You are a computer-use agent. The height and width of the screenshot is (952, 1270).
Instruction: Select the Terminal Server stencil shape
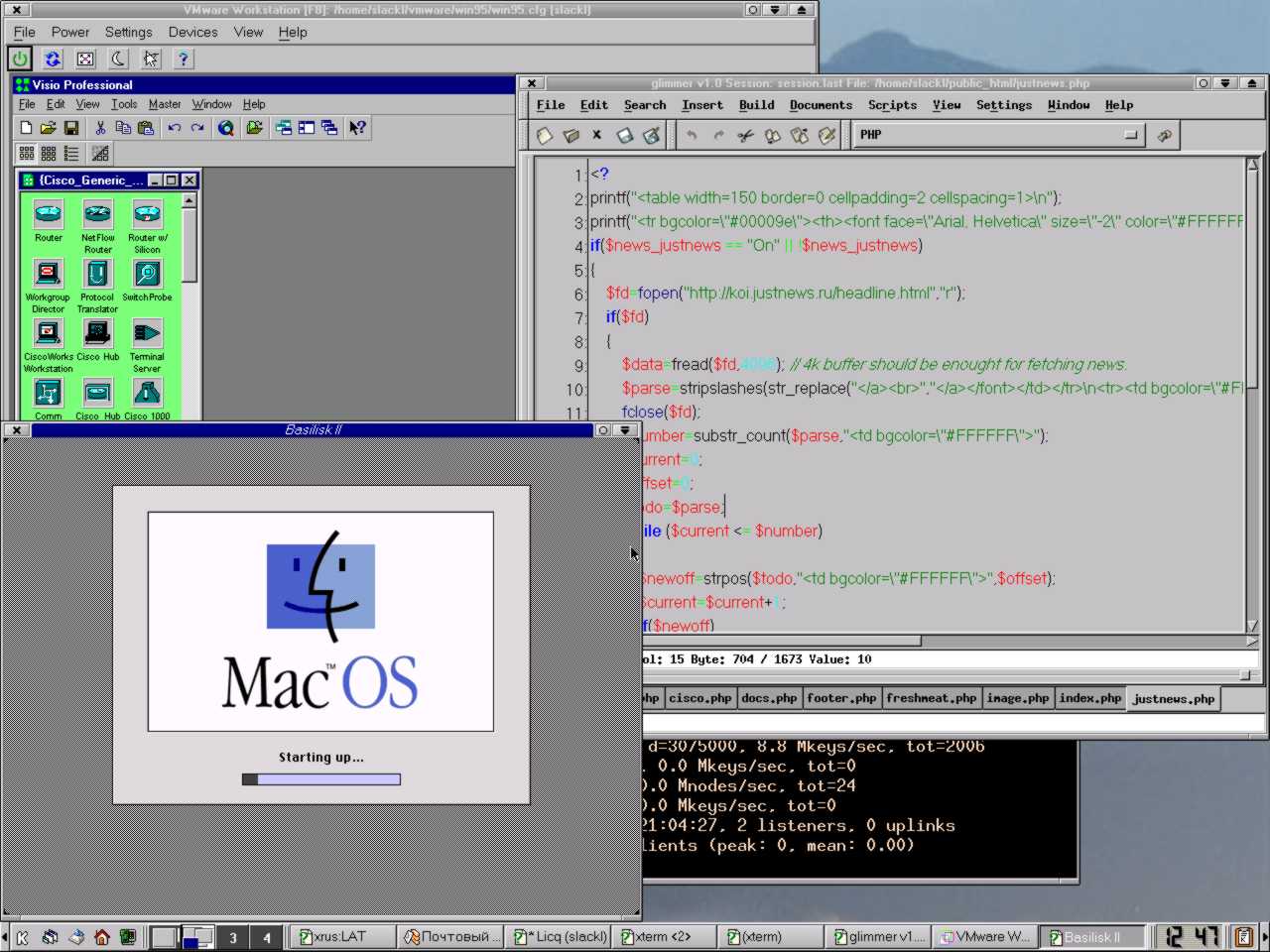147,346
